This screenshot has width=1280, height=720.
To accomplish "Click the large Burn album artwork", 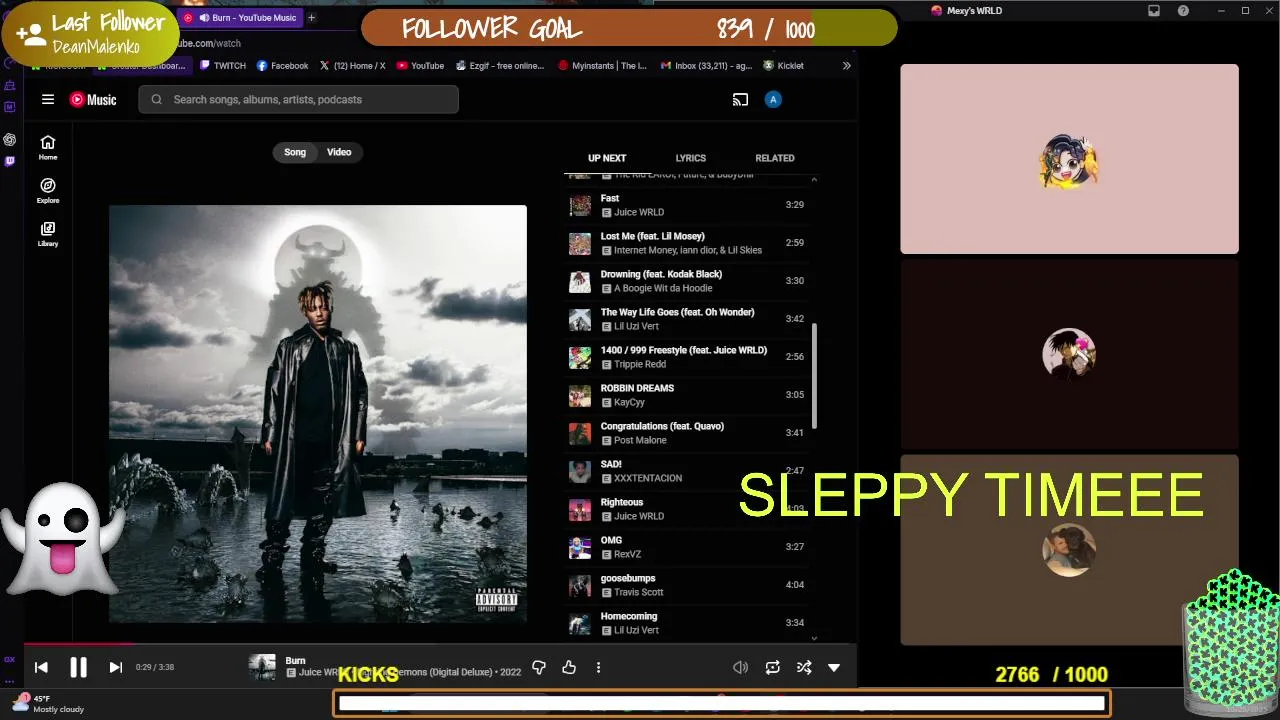I will coord(318,414).
